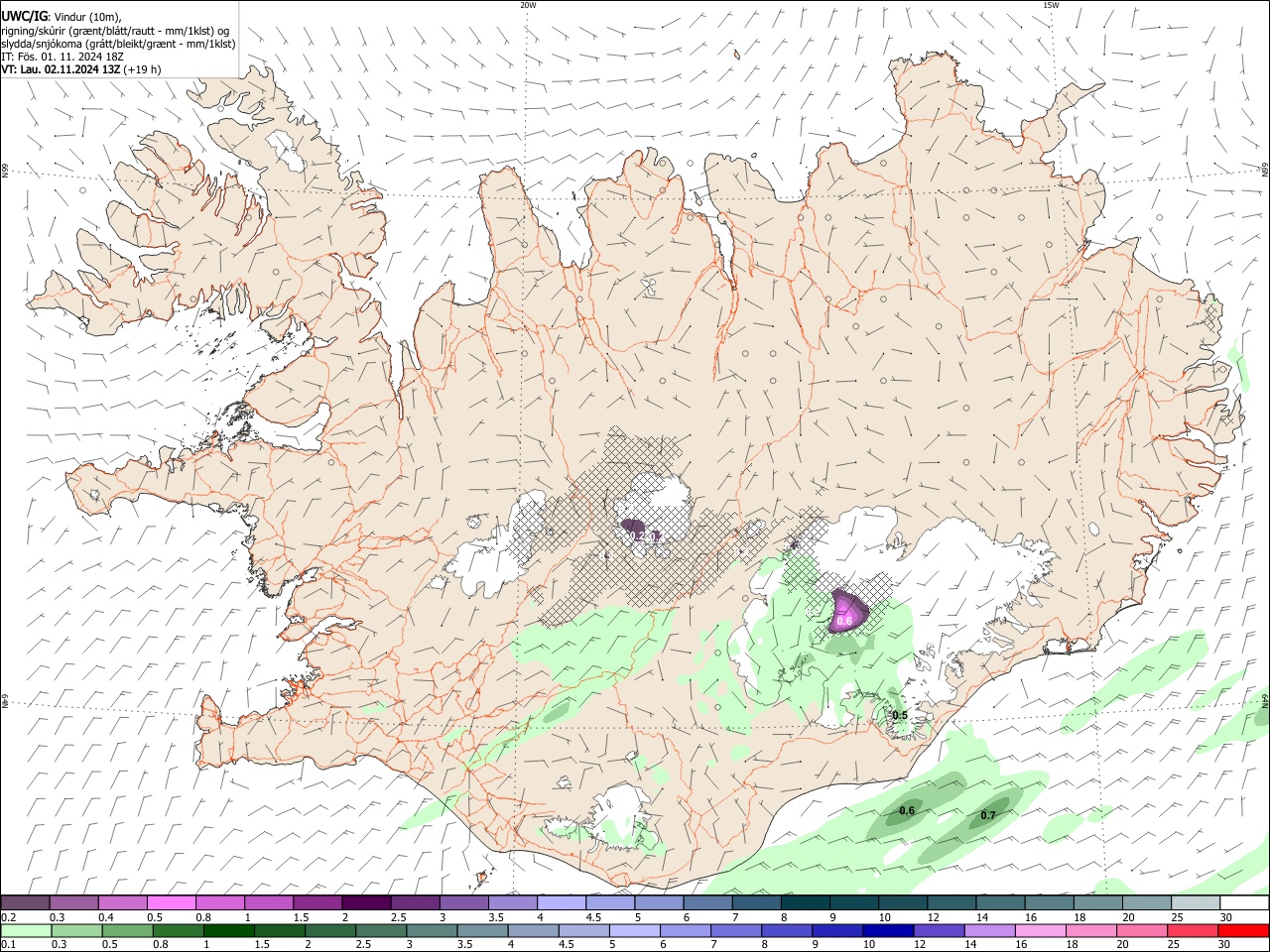Click the '20W' longitude label at the top
Viewport: 1270px width, 952px height.
point(528,5)
